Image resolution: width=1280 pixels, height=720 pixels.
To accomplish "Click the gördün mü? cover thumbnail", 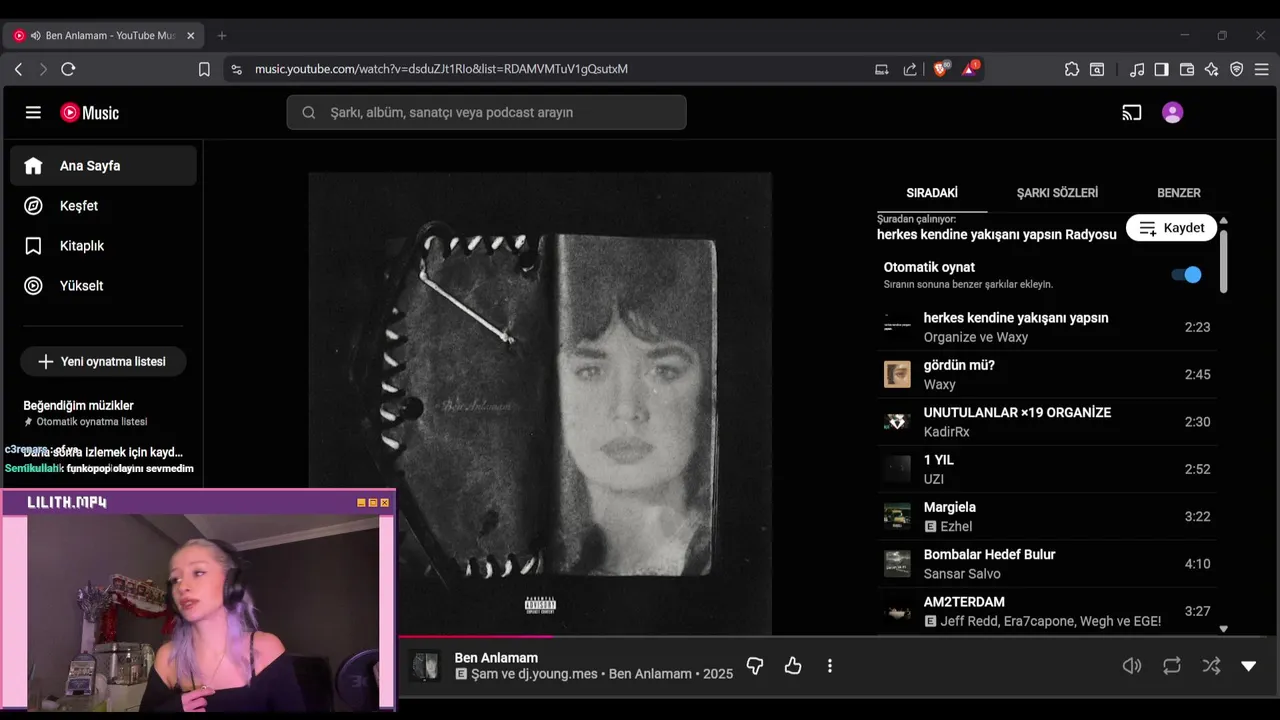I will click(897, 375).
